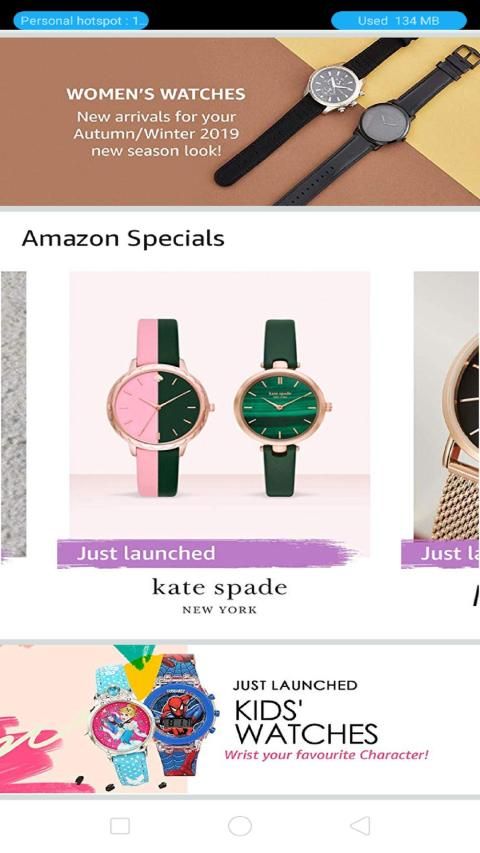Open the Personal hotspot status pill
The height and width of the screenshot is (853, 480).
[81, 21]
